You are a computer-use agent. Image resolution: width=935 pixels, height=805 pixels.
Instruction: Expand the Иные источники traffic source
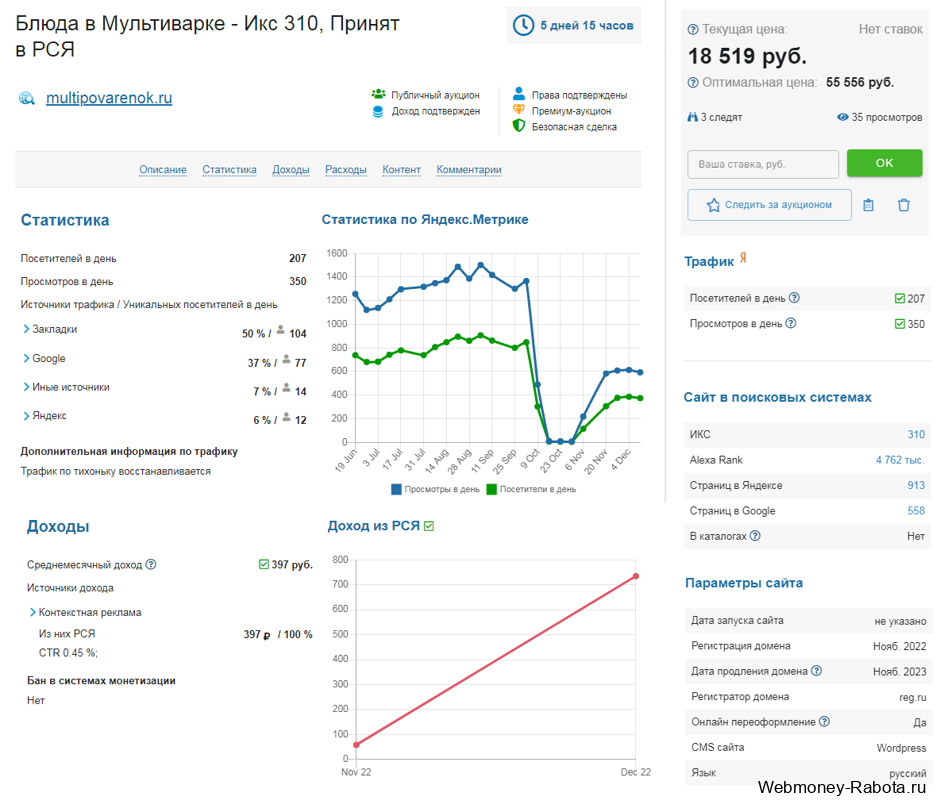[26, 387]
